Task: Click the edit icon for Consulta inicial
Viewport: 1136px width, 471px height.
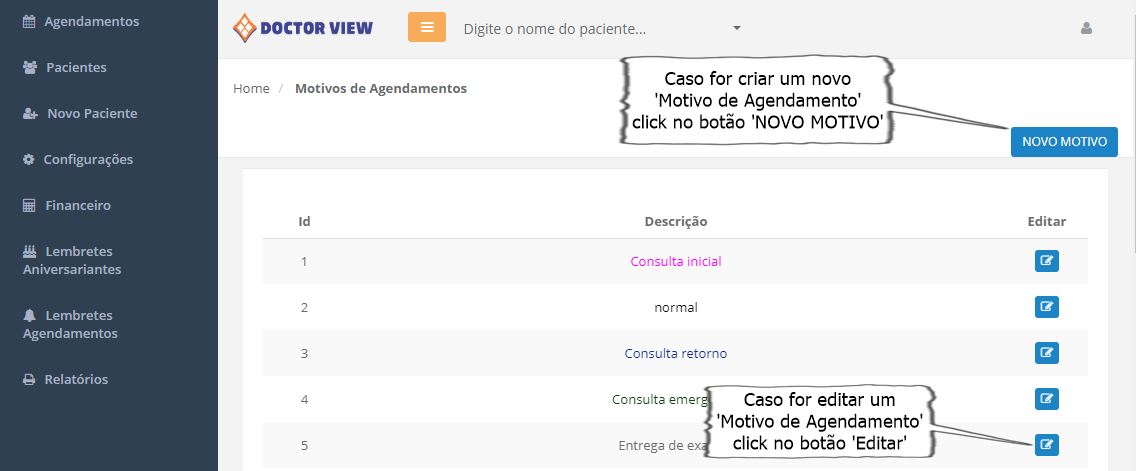Action: (x=1046, y=261)
